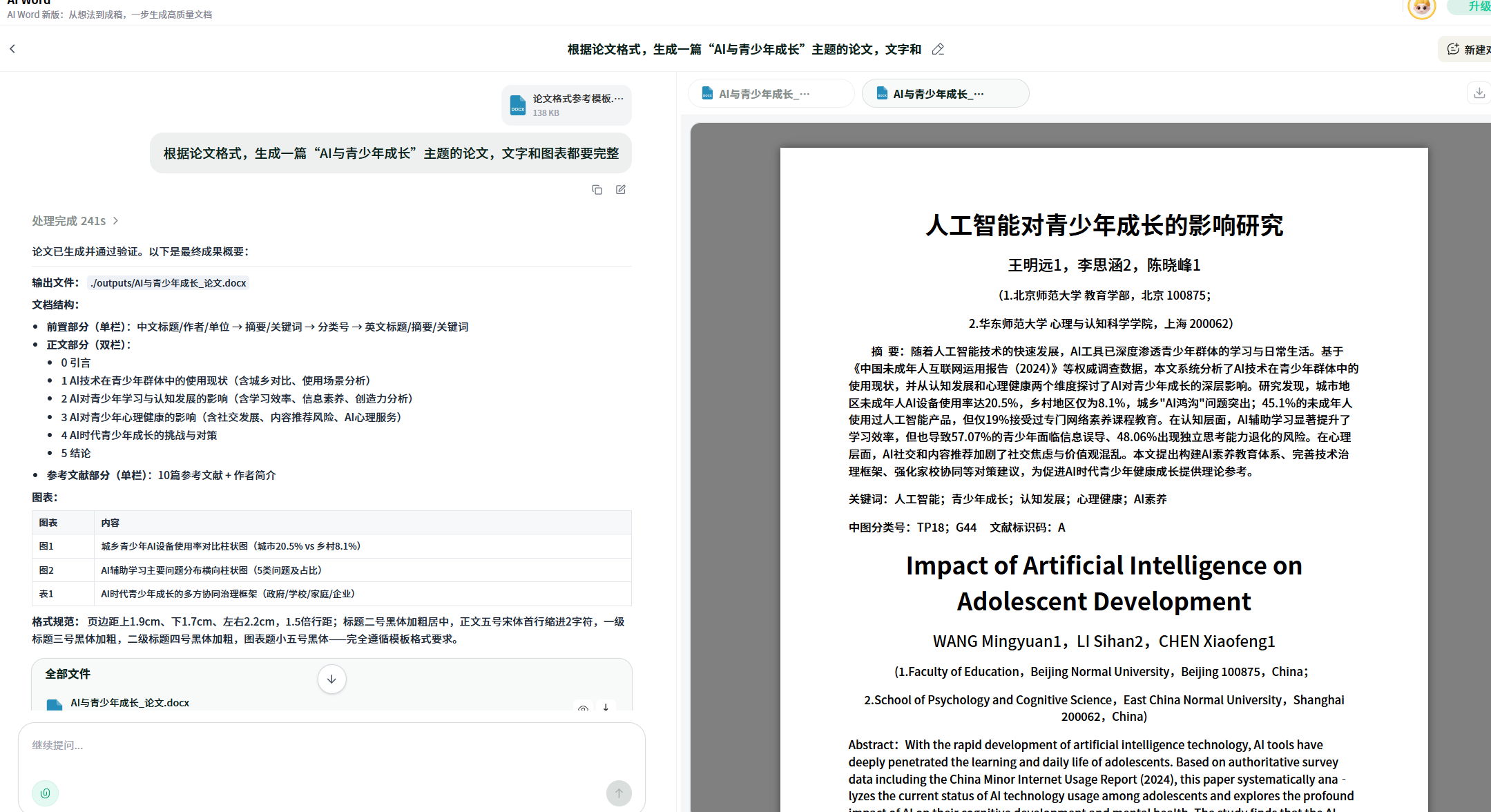Screen dimensions: 1491x812
Task: Start a new chat with 新建 button
Action: 1467,50
